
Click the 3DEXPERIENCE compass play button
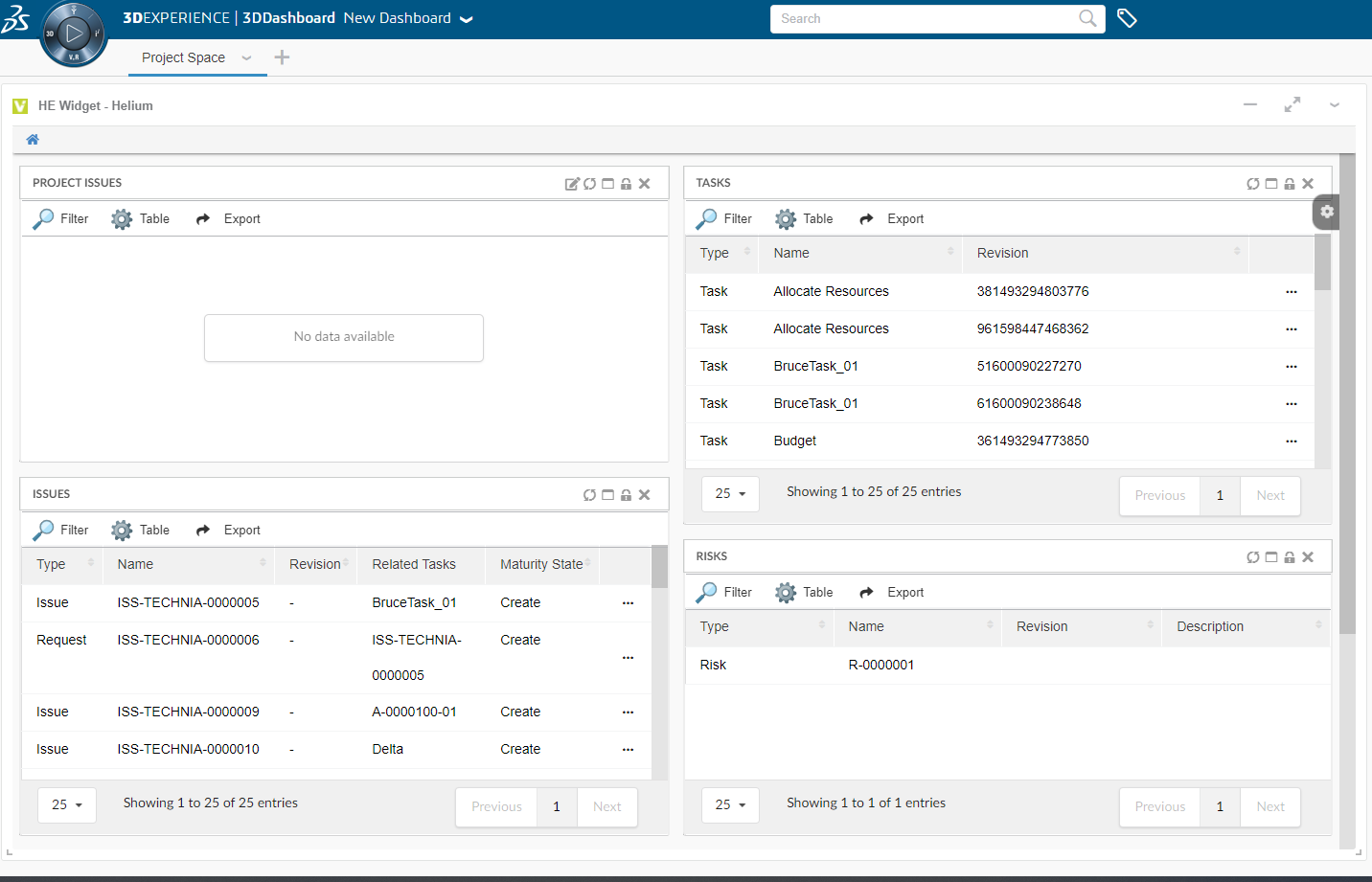click(x=74, y=34)
